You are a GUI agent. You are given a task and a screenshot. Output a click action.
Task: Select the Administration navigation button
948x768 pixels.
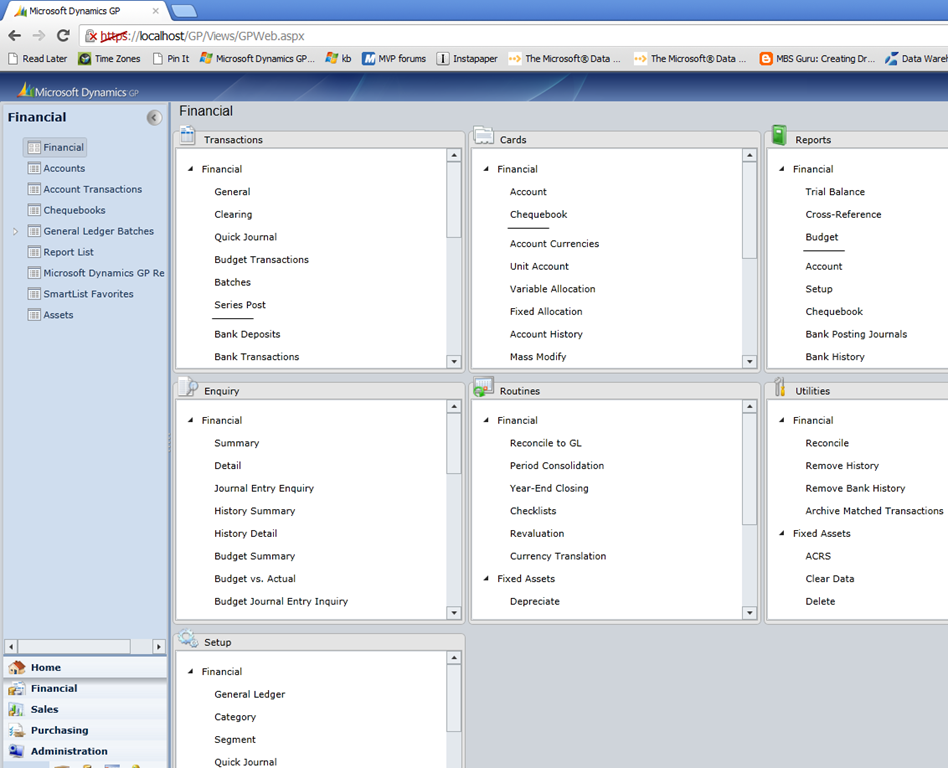click(x=85, y=751)
